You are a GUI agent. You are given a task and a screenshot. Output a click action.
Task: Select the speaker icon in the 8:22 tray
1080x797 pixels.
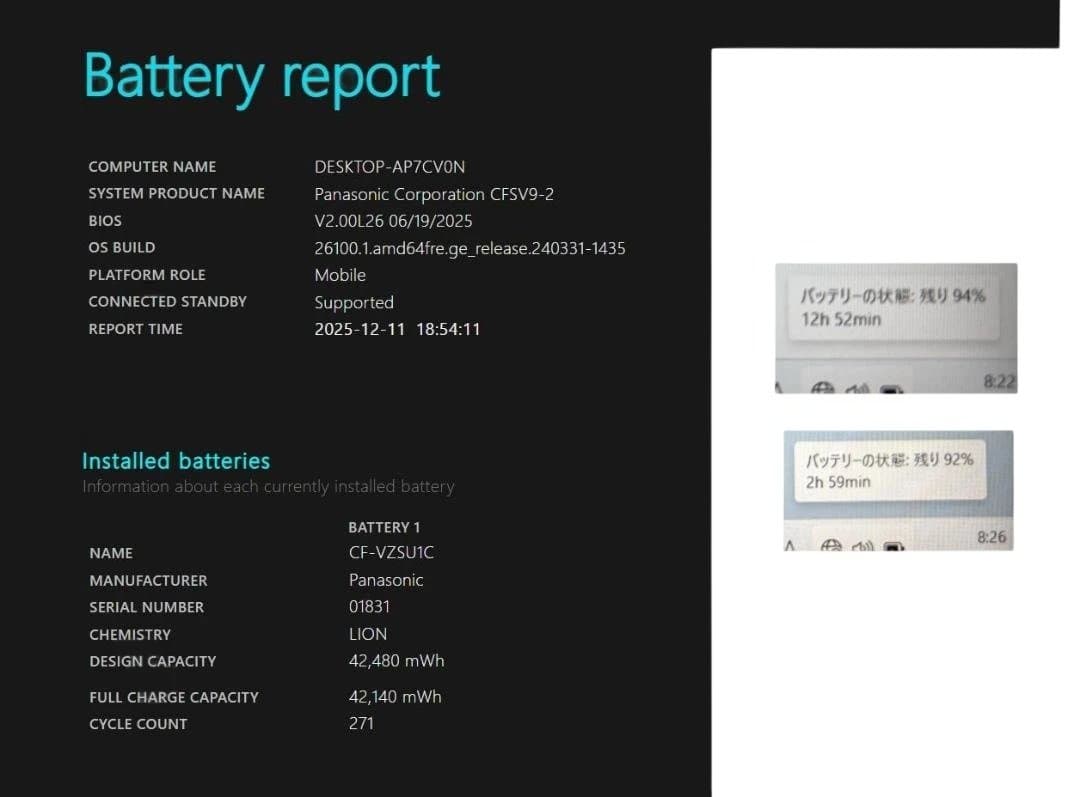[855, 388]
